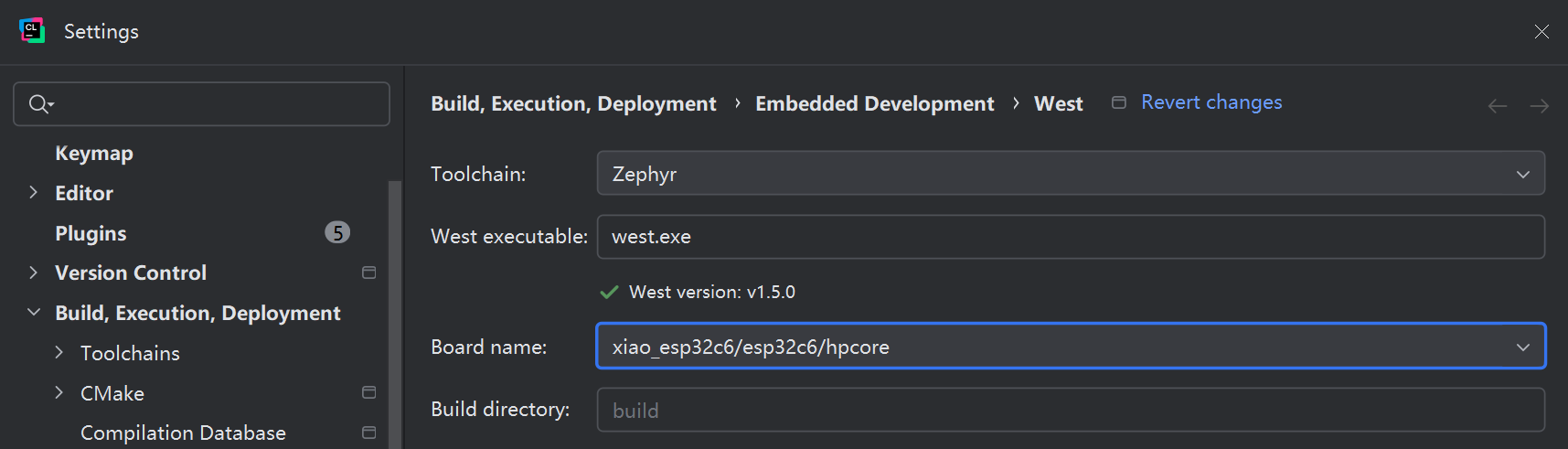Click project-level icon beside Compilation Database
Viewport: 1568px width, 449px height.
[369, 433]
